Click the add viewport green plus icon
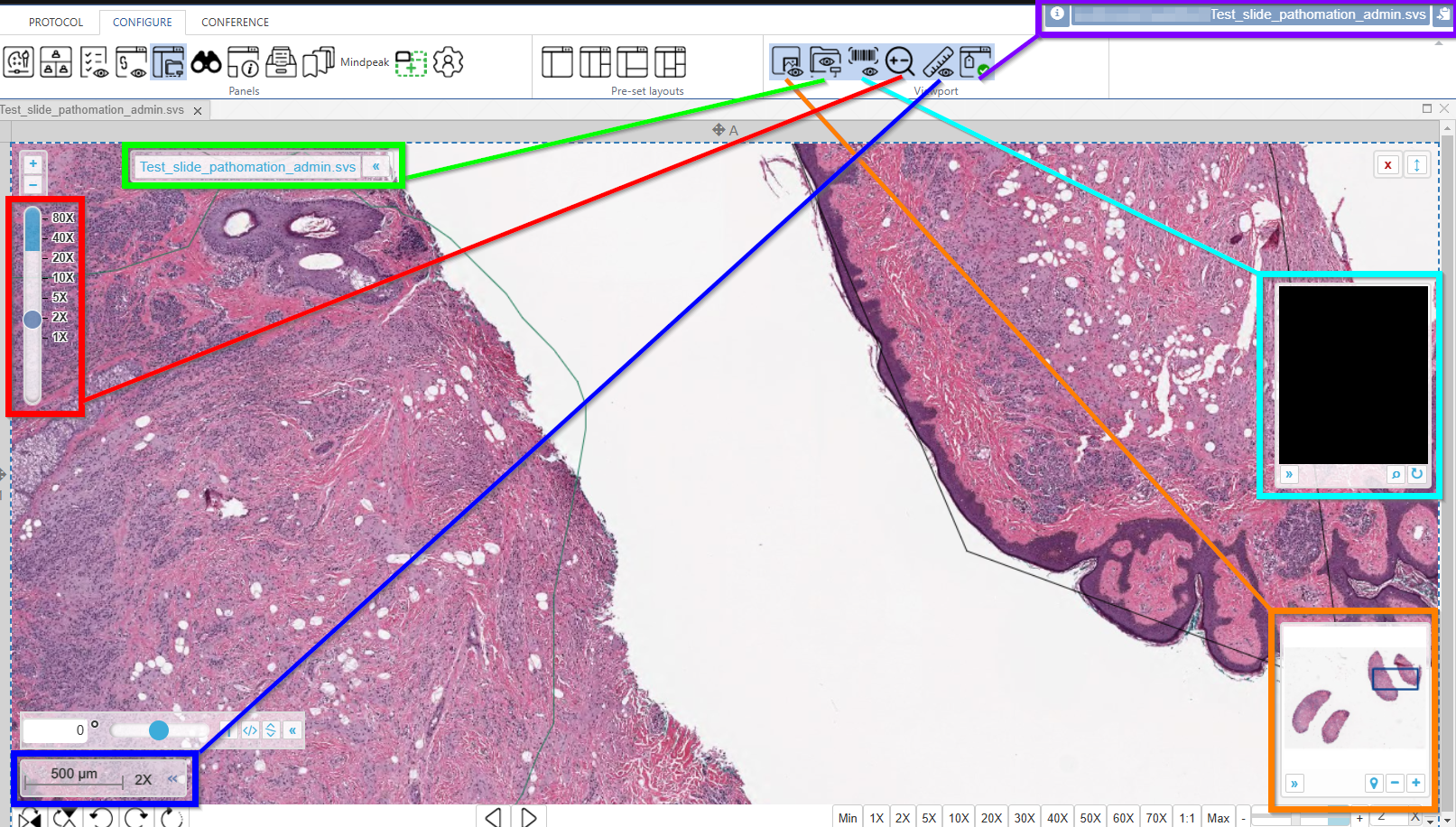The width and height of the screenshot is (1456, 827). tap(411, 62)
